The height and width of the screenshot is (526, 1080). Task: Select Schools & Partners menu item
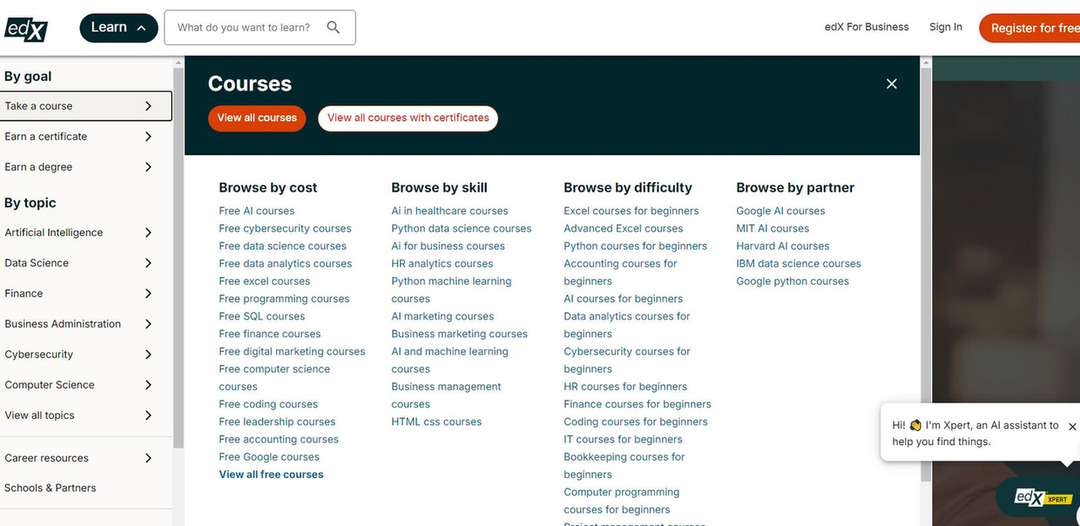coord(50,488)
